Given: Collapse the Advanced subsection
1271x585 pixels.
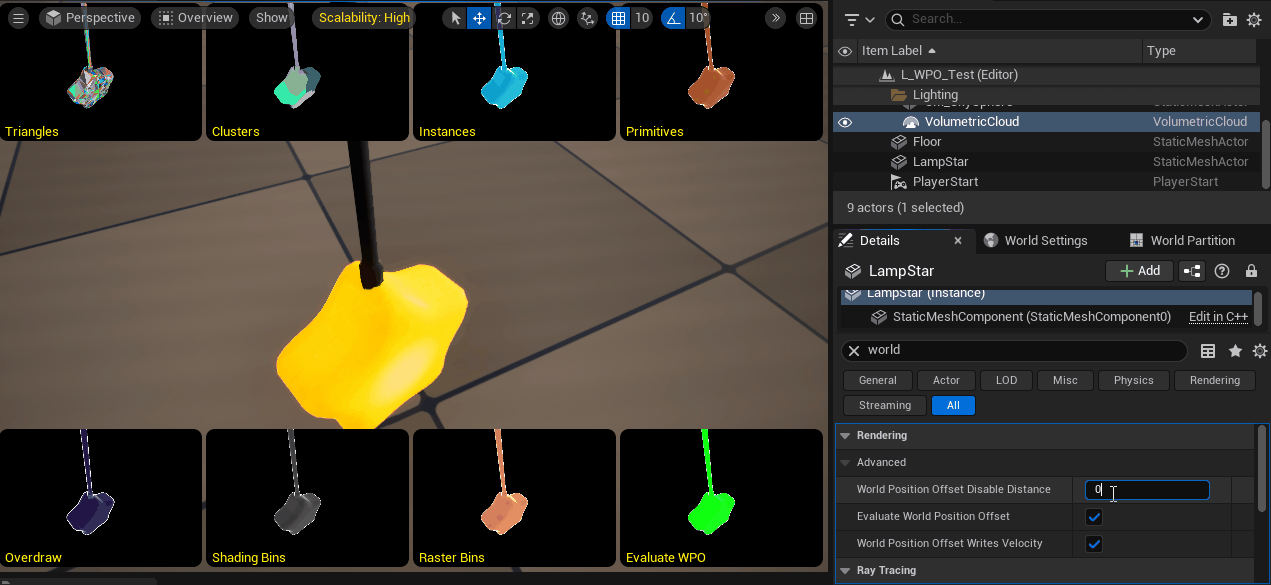Looking at the screenshot, I should (x=845, y=463).
